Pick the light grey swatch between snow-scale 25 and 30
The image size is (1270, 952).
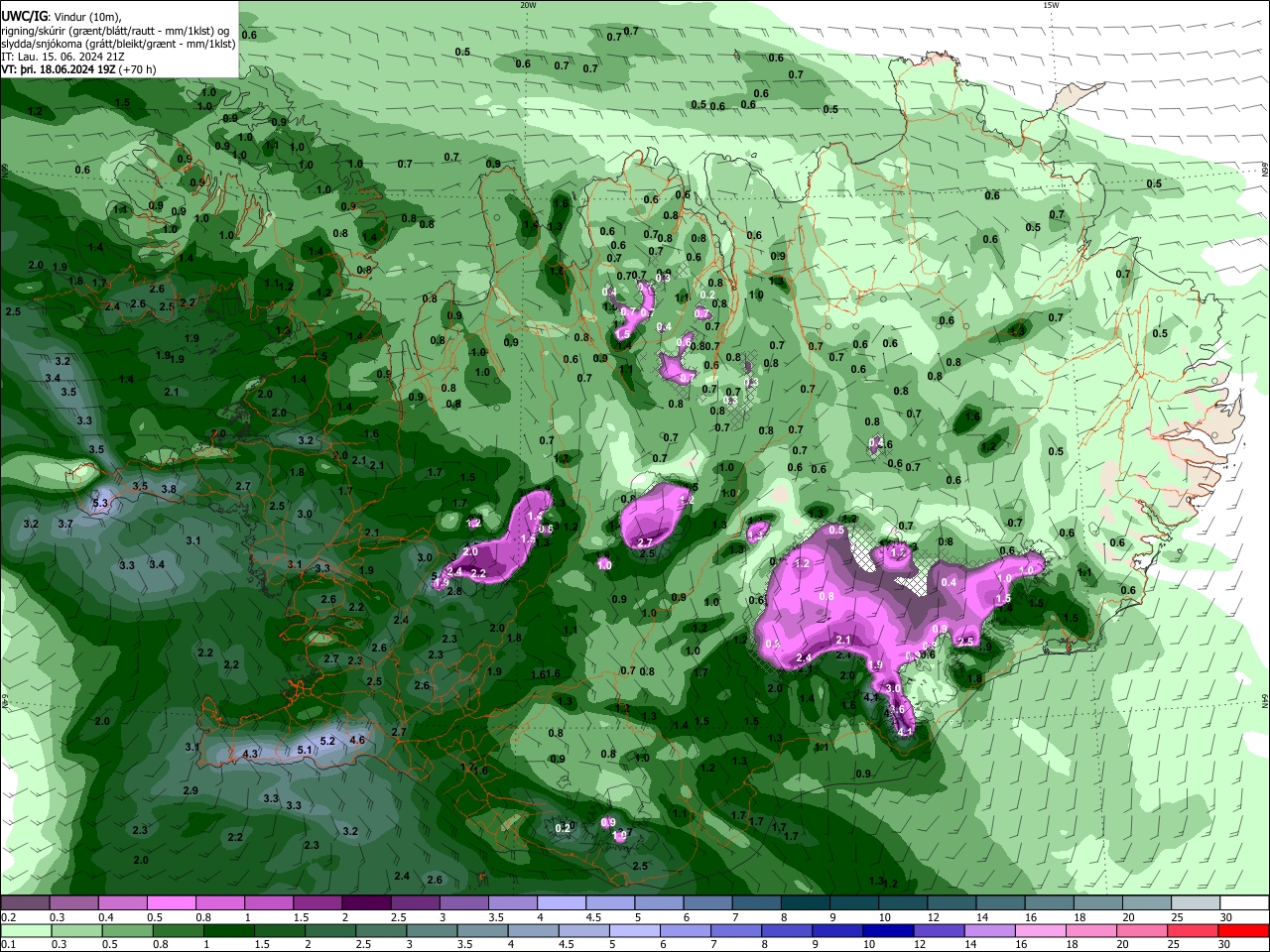[1196, 902]
